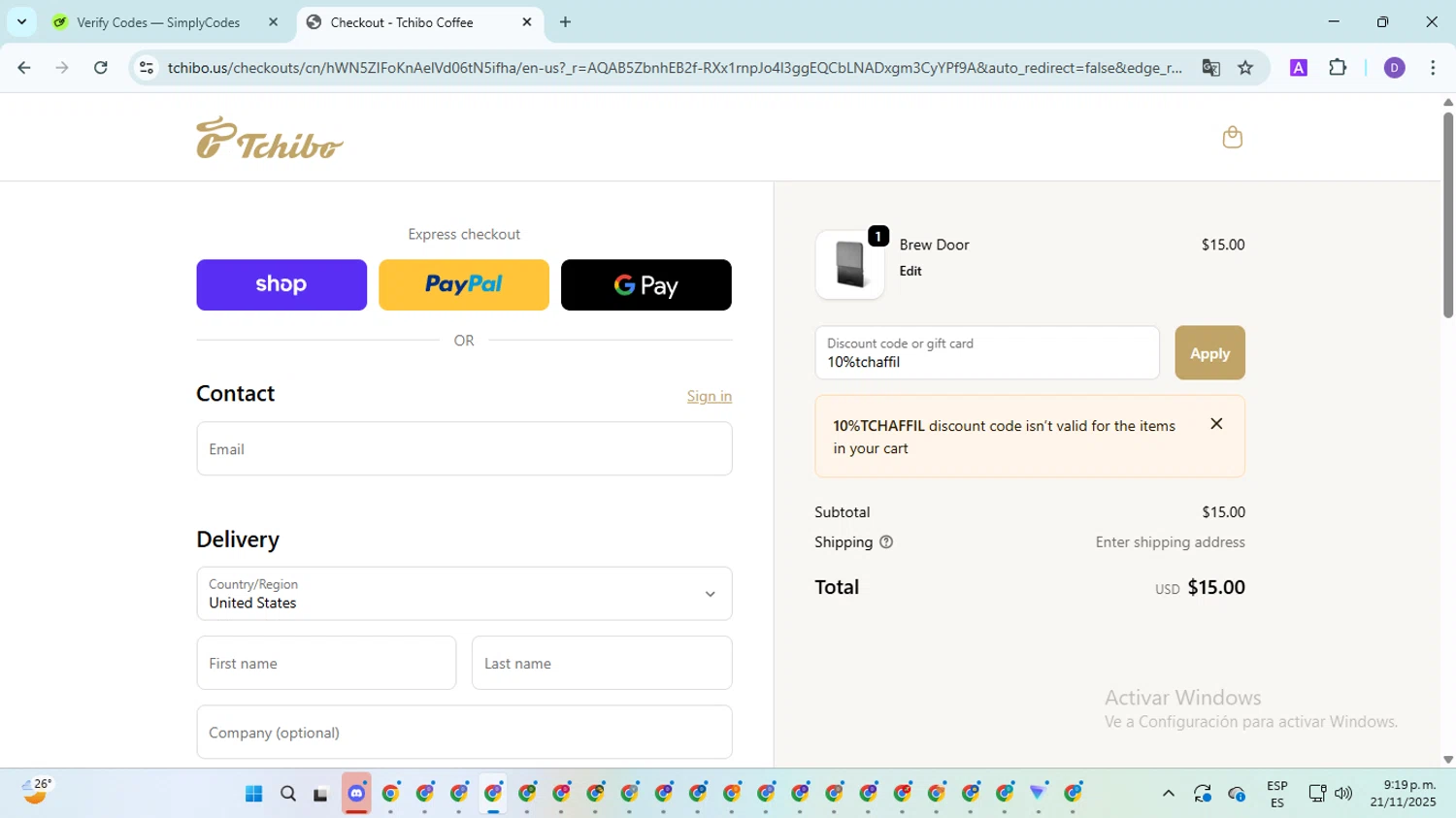This screenshot has width=1456, height=818.
Task: Click the Sign in link
Action: pos(710,396)
